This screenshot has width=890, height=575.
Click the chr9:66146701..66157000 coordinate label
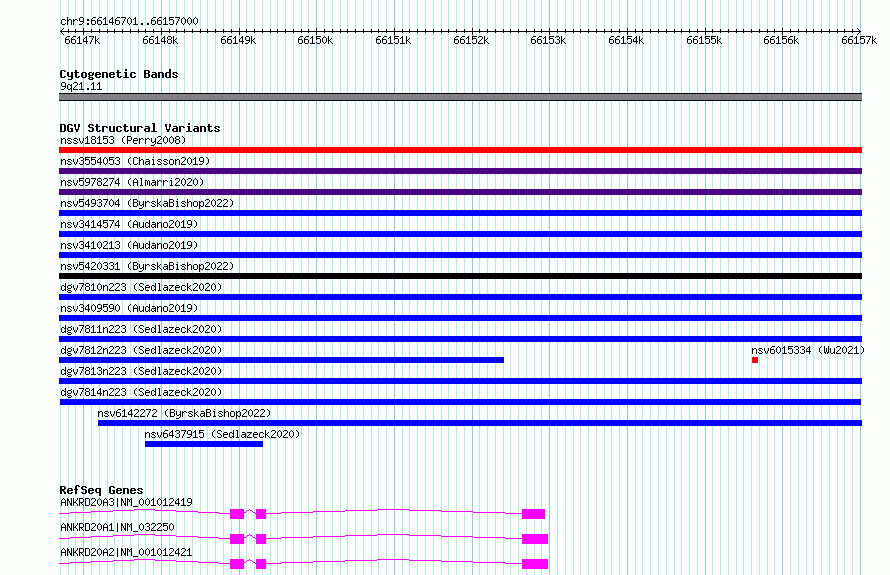(129, 21)
